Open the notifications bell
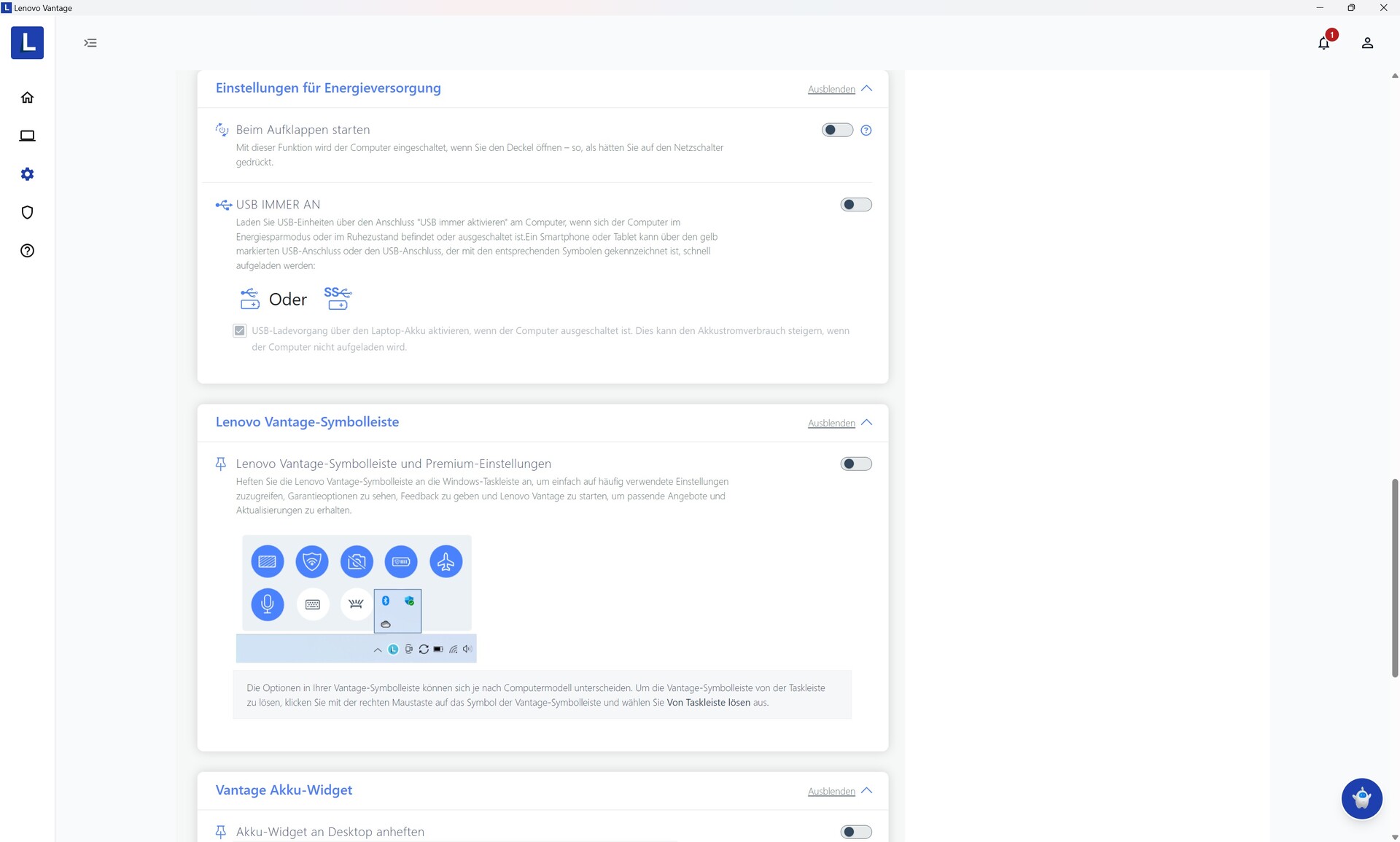 click(x=1323, y=43)
